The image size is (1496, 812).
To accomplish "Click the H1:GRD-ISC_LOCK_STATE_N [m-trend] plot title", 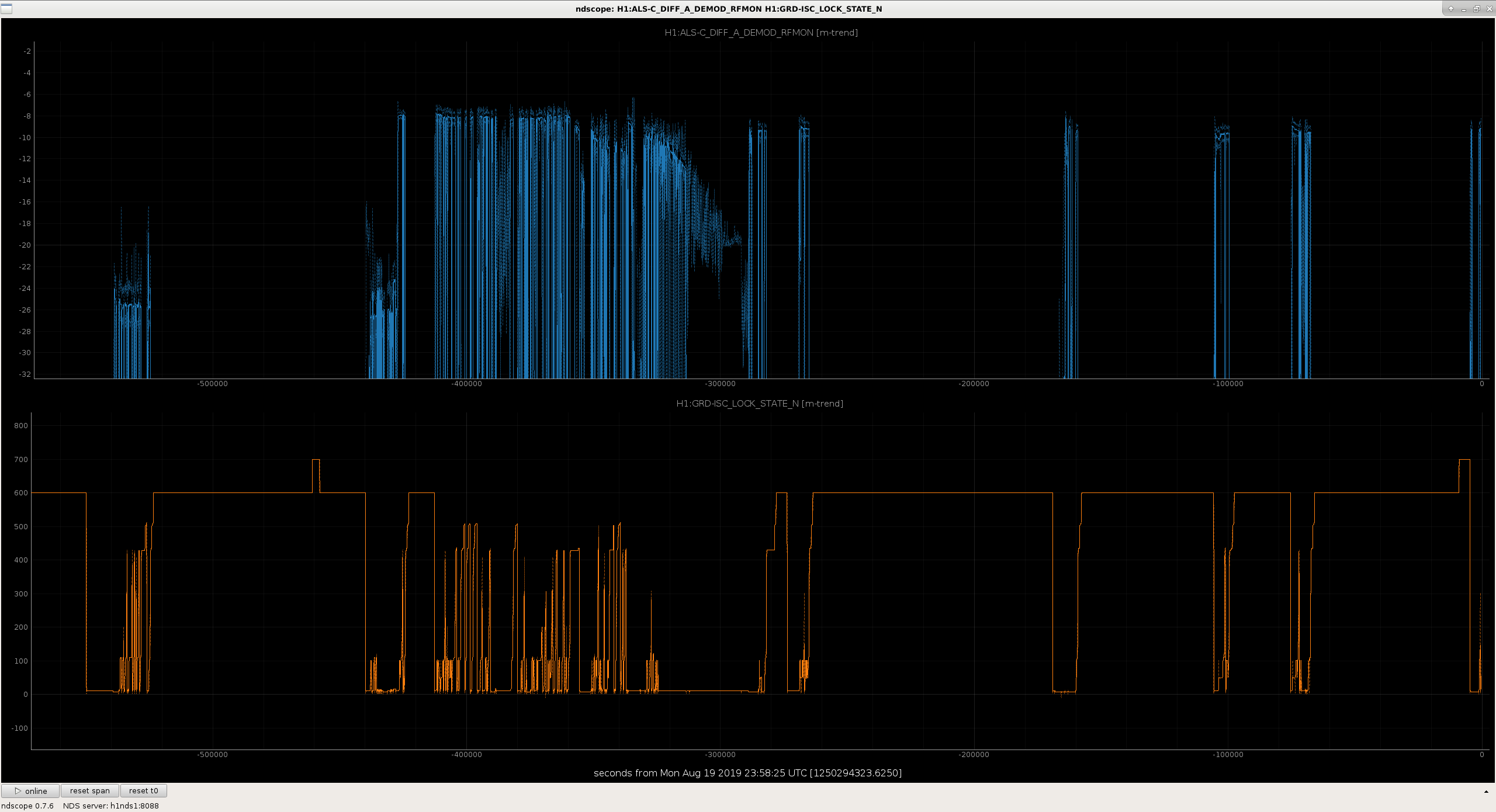I will 760,404.
